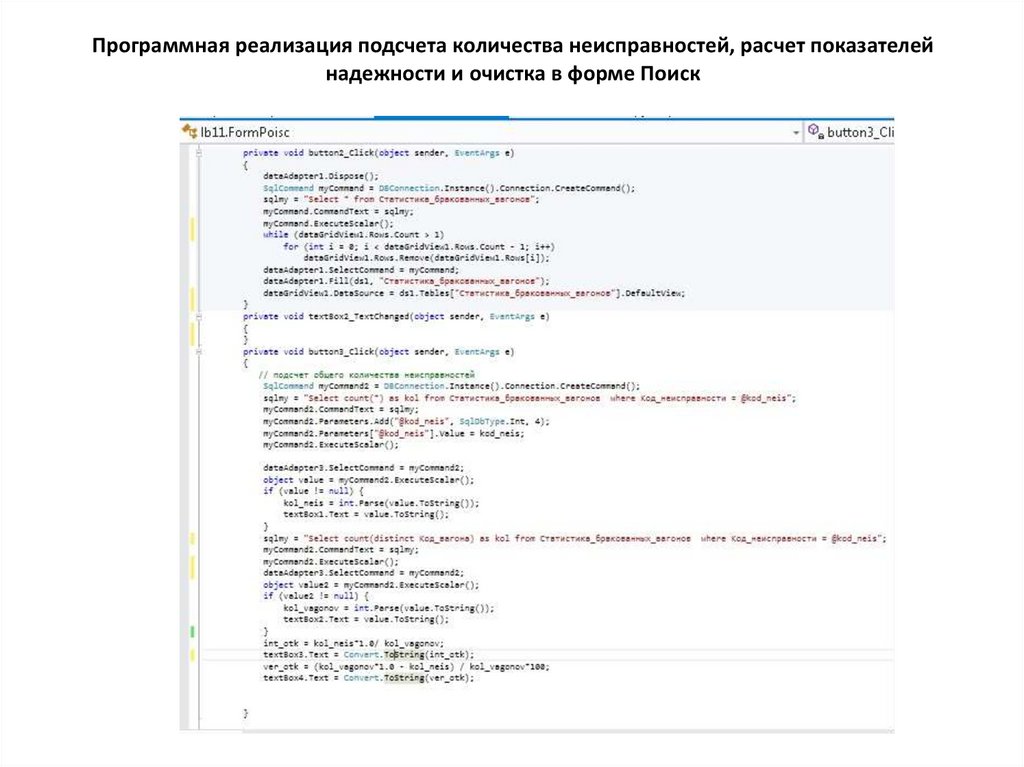Image resolution: width=1024 pixels, height=767 pixels.
Task: Click the 'textBox1.Text = value.ToString()' line
Action: (366, 514)
